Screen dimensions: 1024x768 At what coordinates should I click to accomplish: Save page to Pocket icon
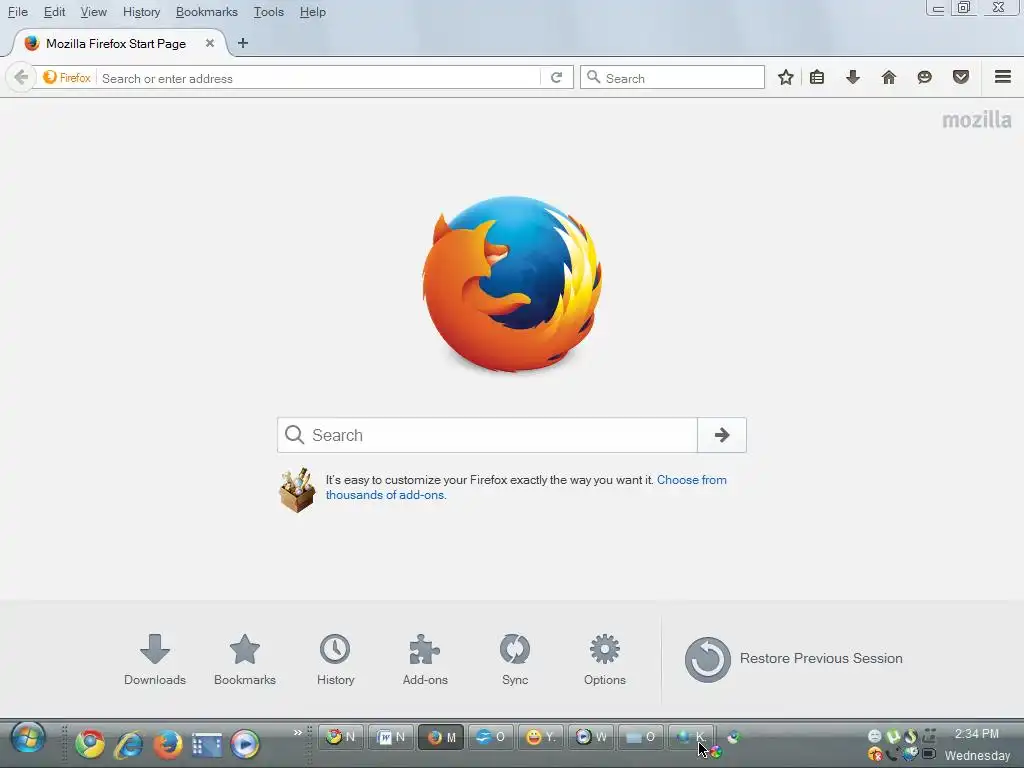click(x=961, y=77)
